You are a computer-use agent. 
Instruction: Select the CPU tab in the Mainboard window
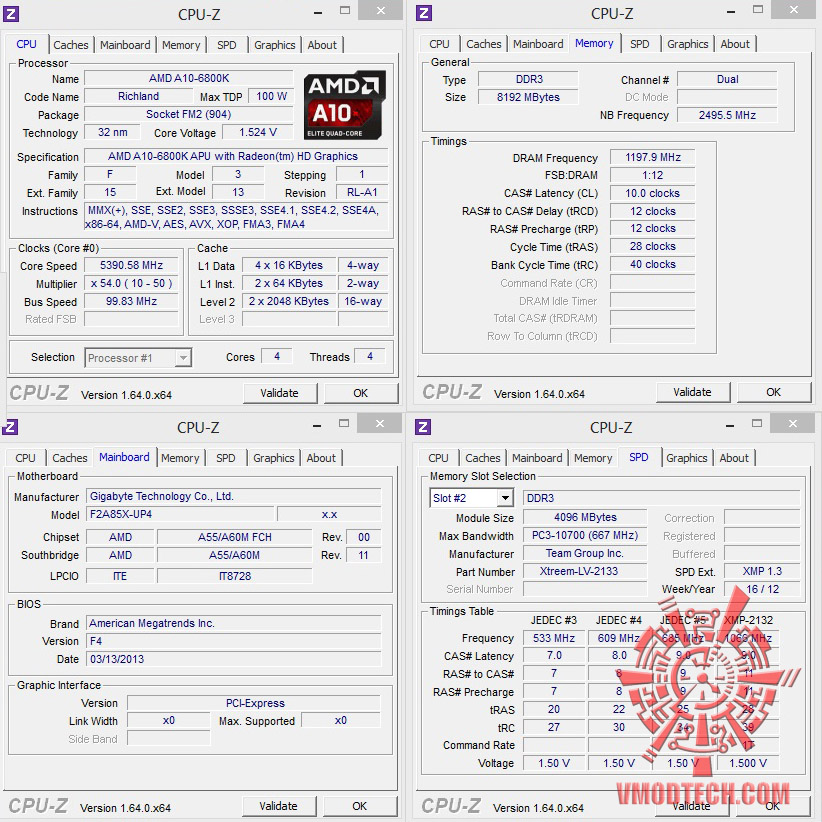click(x=25, y=458)
